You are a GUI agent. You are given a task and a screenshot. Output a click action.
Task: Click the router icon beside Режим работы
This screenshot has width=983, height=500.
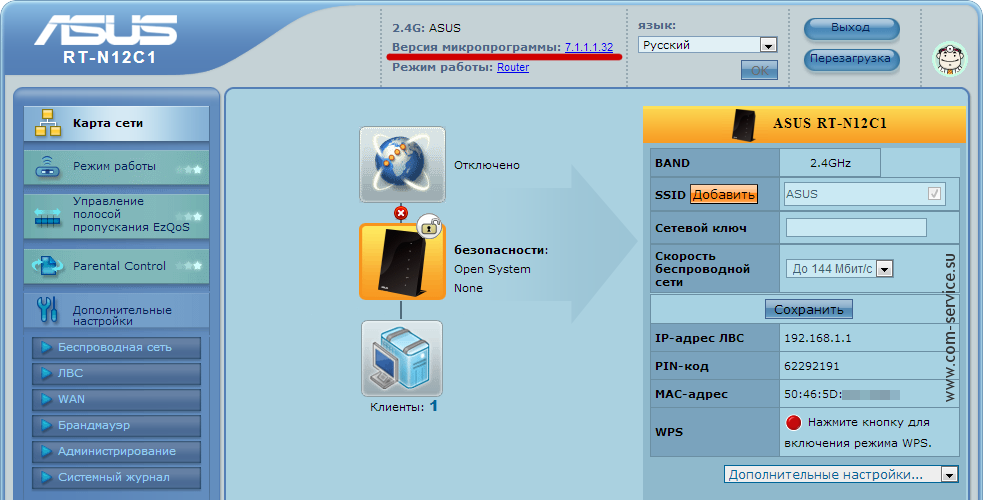click(48, 167)
